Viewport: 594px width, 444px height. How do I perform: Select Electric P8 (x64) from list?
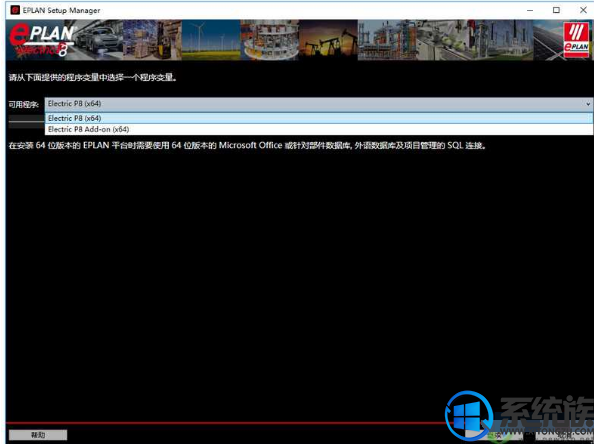click(319, 118)
